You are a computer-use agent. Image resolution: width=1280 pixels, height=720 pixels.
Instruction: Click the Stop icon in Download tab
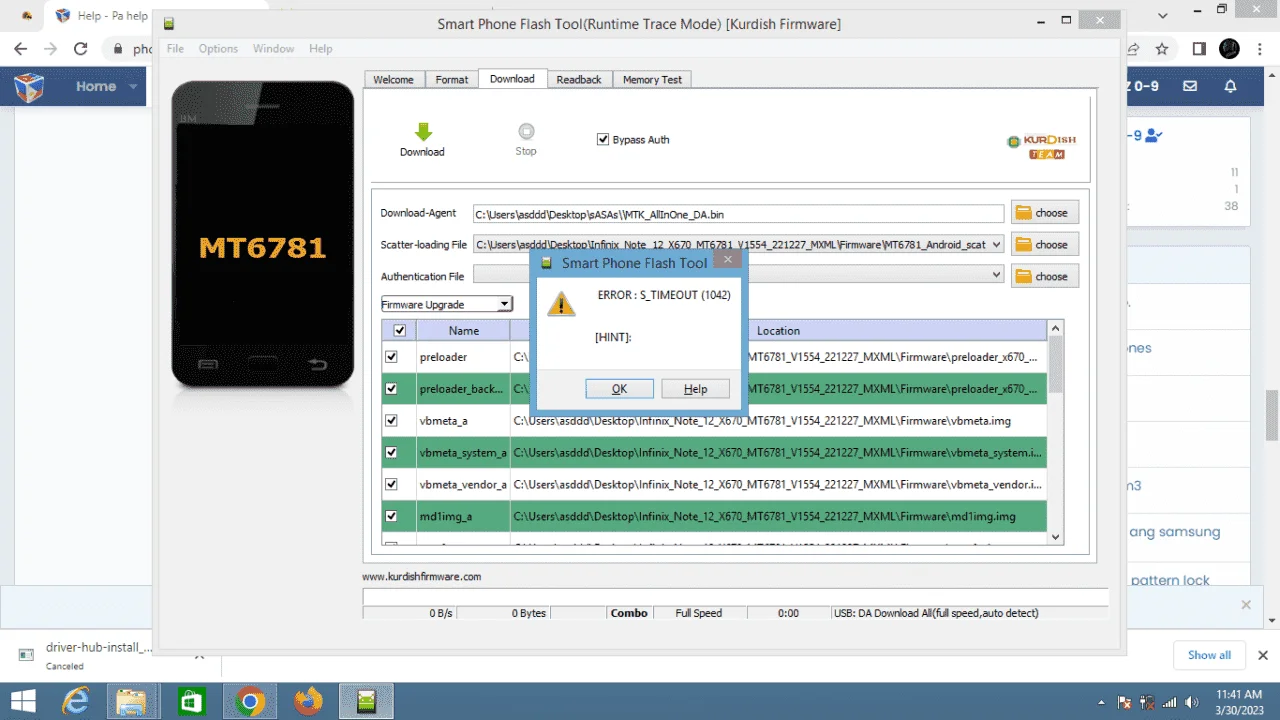pos(526,131)
